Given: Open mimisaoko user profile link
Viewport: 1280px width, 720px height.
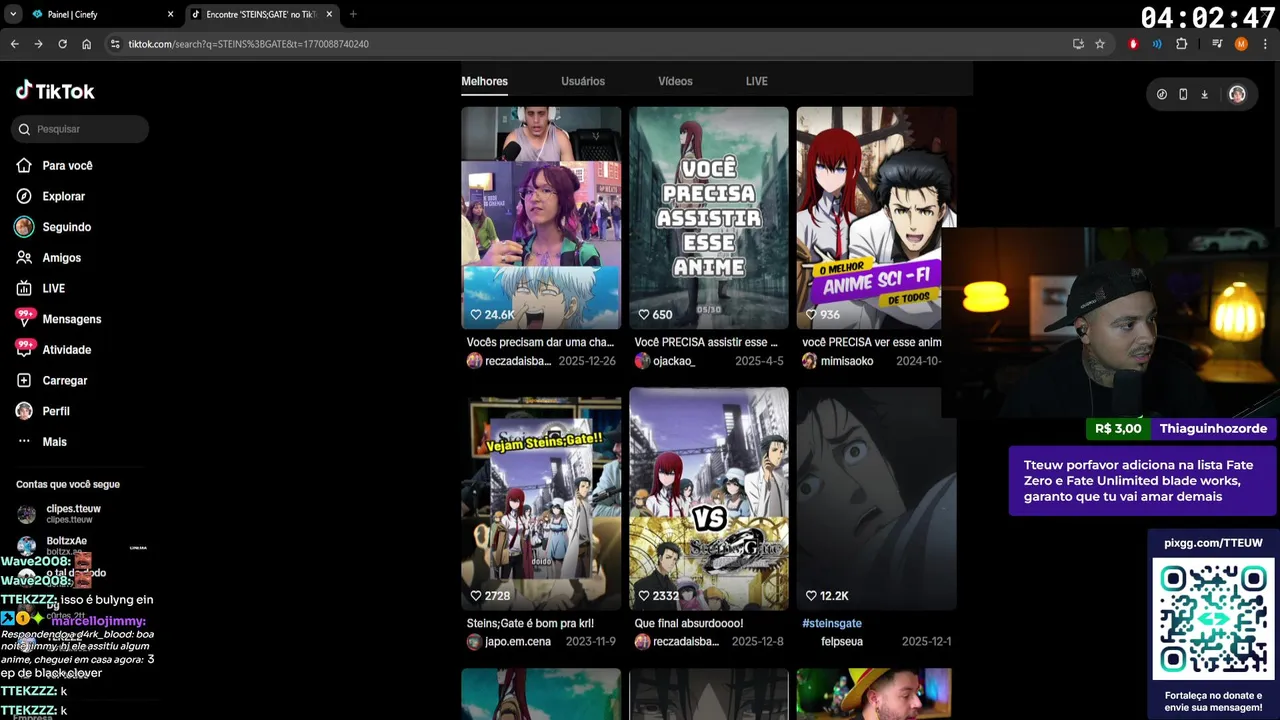Looking at the screenshot, I should tap(847, 361).
